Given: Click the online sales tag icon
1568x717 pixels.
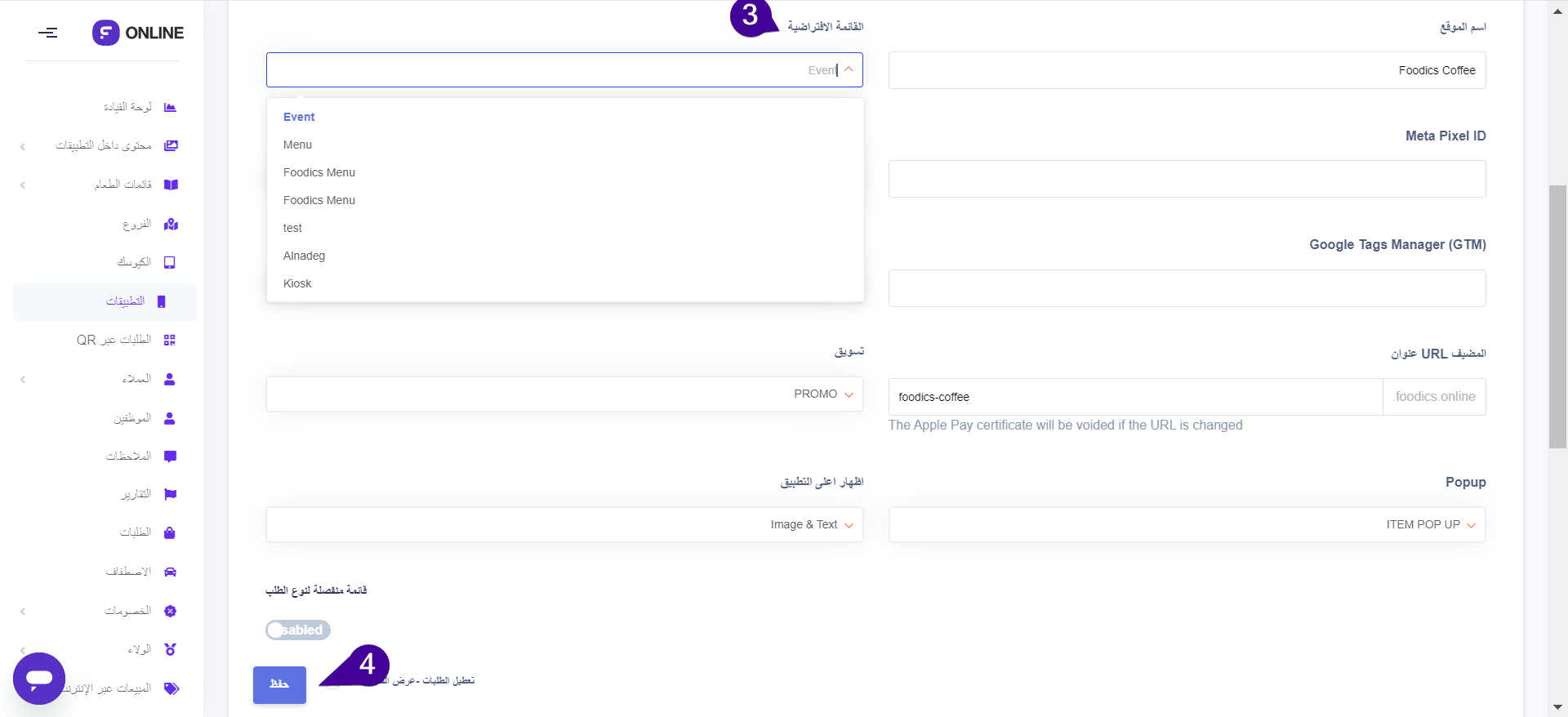Looking at the screenshot, I should 171,688.
